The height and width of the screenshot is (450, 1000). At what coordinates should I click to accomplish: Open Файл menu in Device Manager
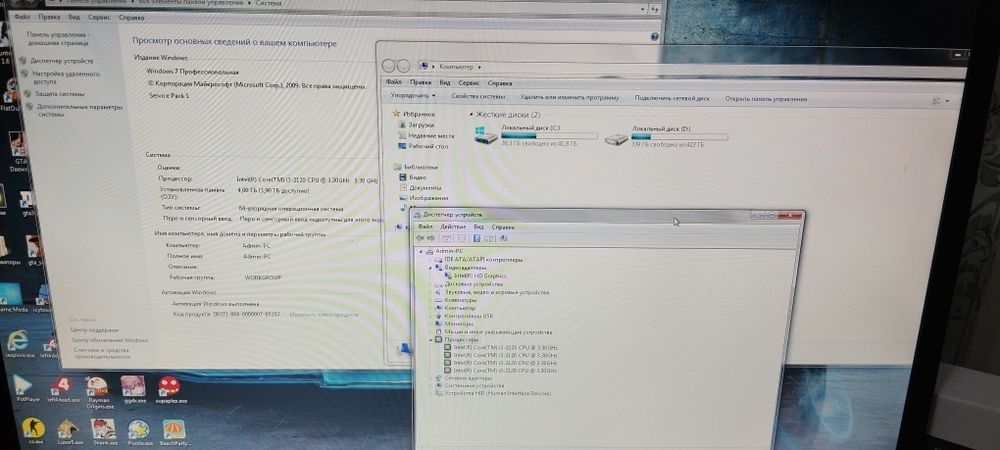pos(426,226)
